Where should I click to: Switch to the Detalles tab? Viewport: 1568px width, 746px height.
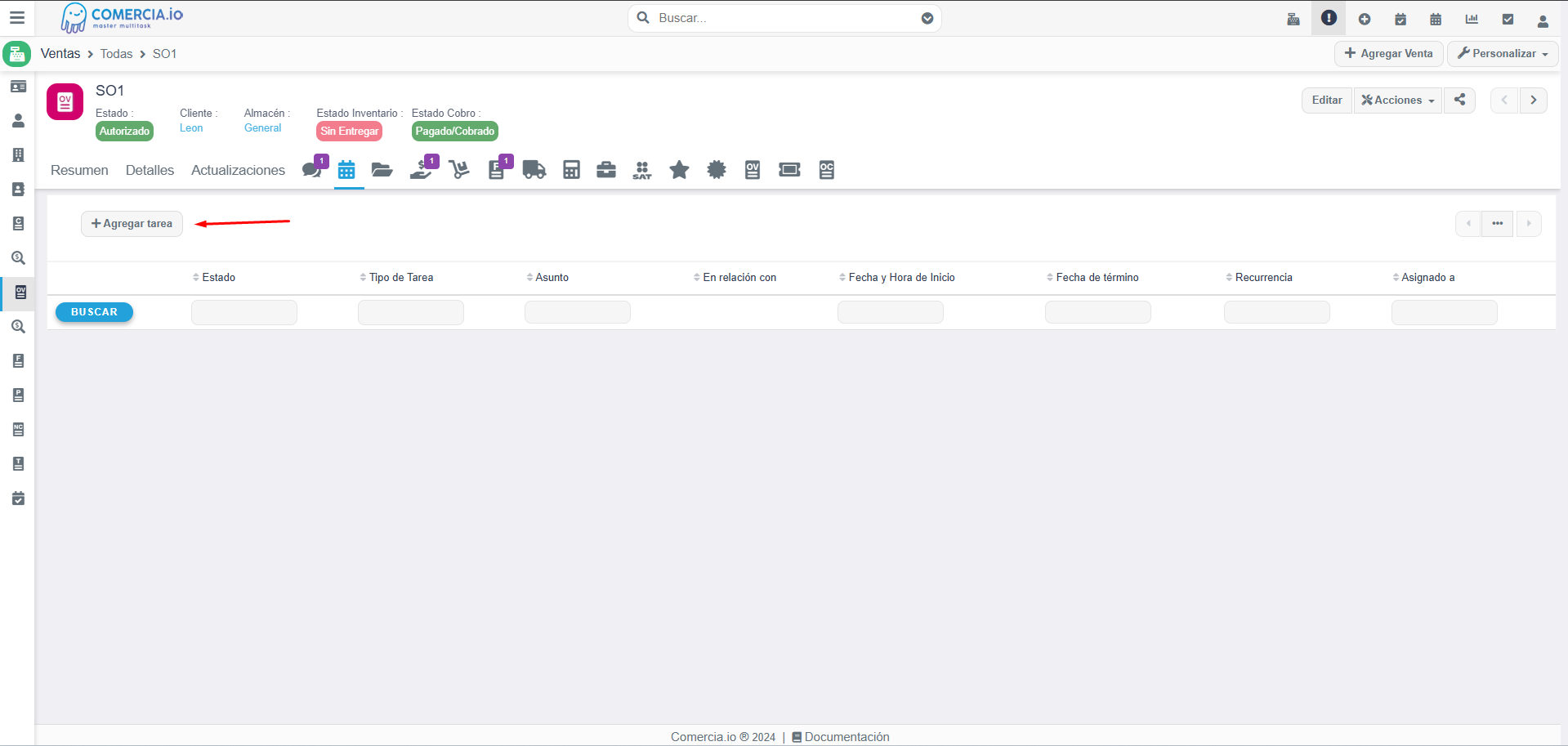[x=150, y=170]
